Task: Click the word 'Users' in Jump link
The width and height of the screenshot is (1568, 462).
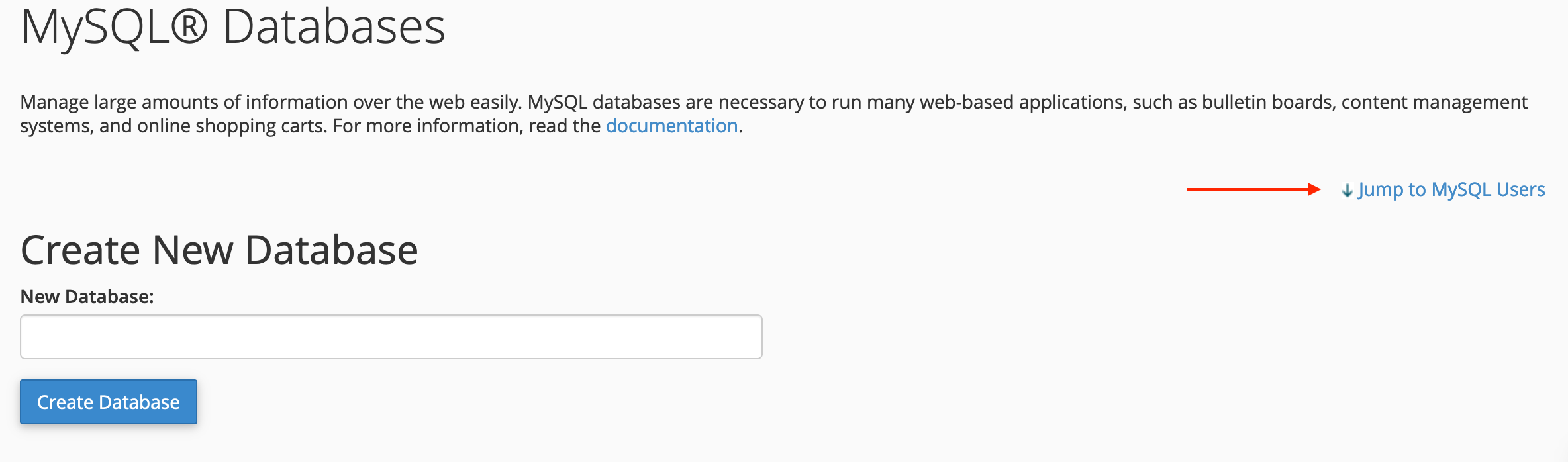Action: point(1520,189)
